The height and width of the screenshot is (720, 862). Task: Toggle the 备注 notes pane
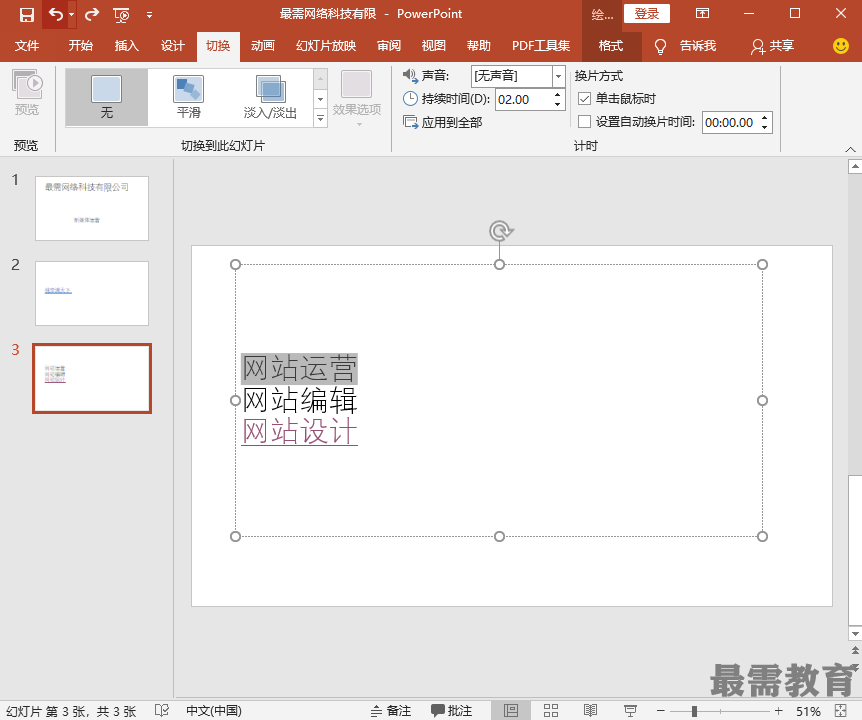point(391,711)
